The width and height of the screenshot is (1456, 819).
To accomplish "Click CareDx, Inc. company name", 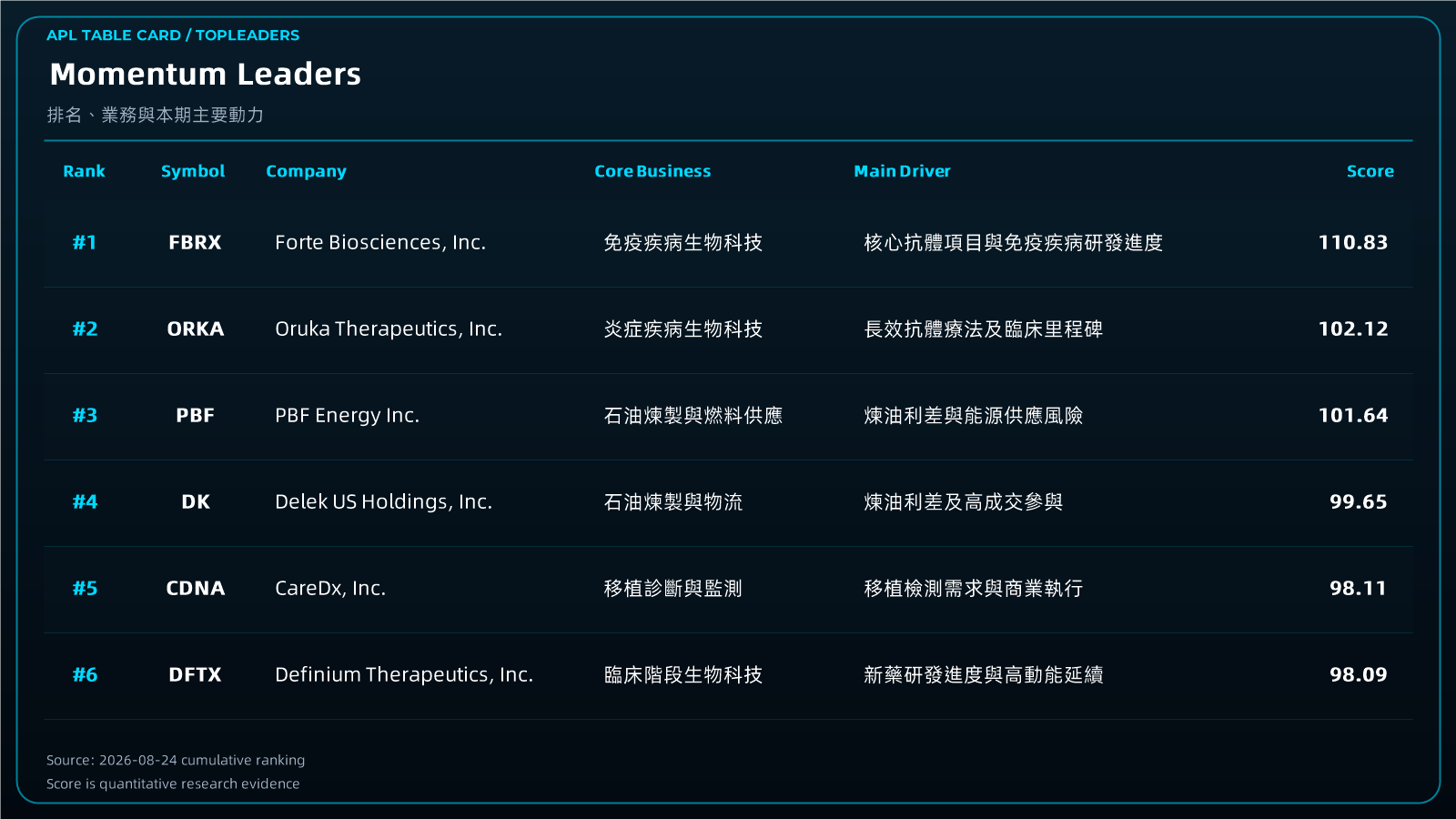I will (330, 588).
